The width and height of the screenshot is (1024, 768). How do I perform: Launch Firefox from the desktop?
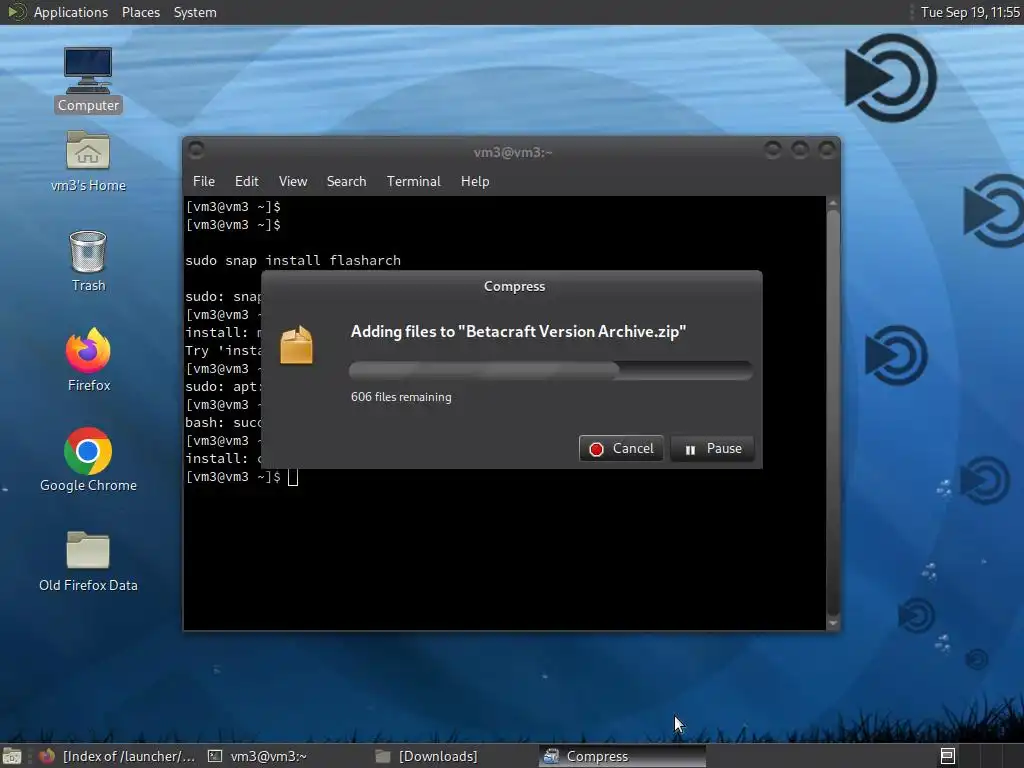pyautogui.click(x=88, y=360)
